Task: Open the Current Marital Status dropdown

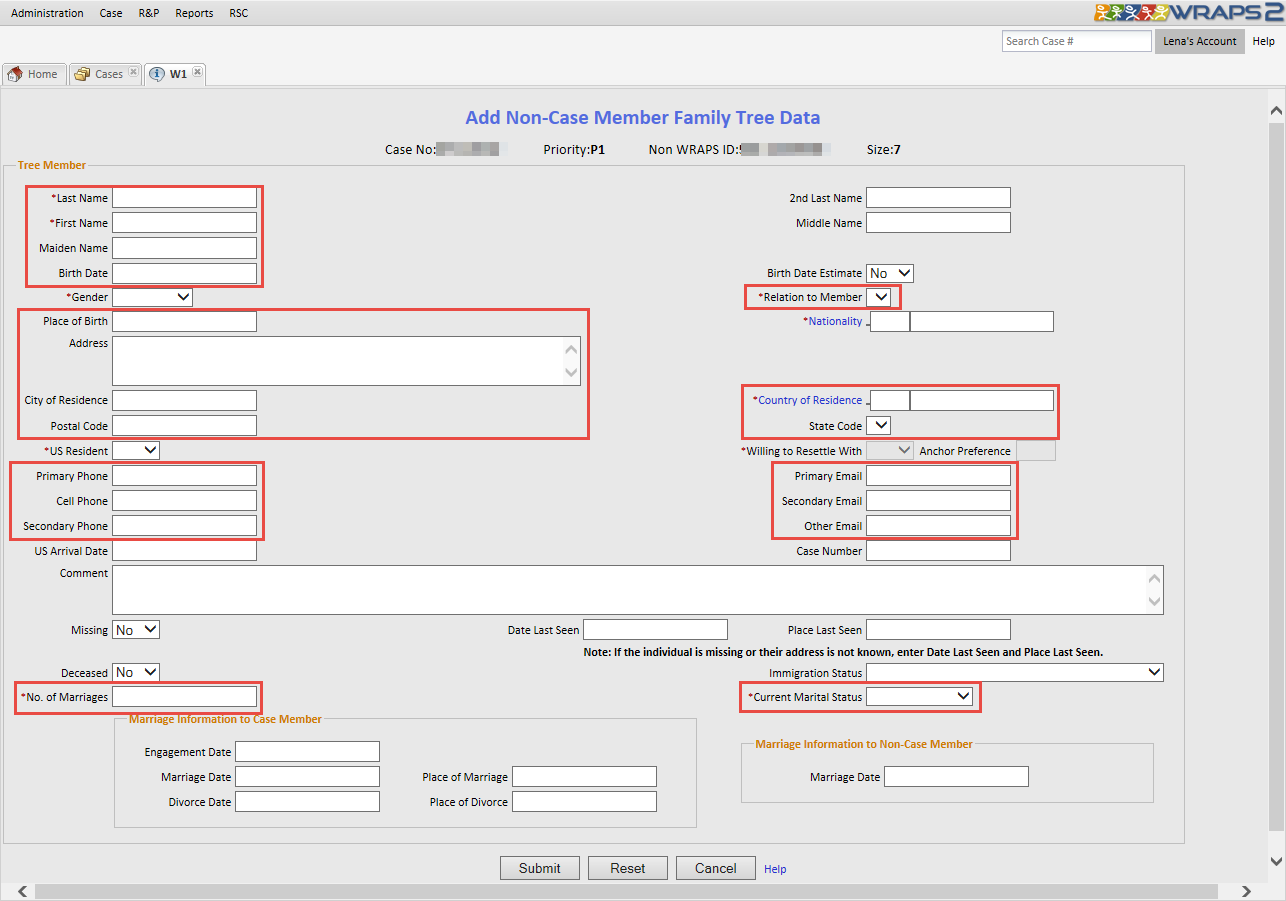Action: 919,696
